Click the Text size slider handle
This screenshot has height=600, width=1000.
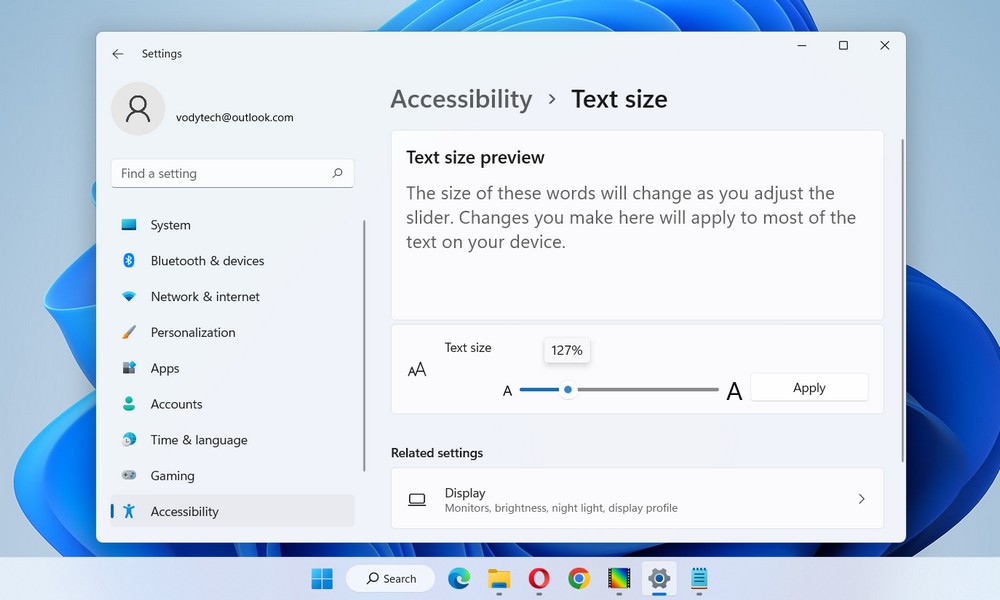(x=568, y=390)
